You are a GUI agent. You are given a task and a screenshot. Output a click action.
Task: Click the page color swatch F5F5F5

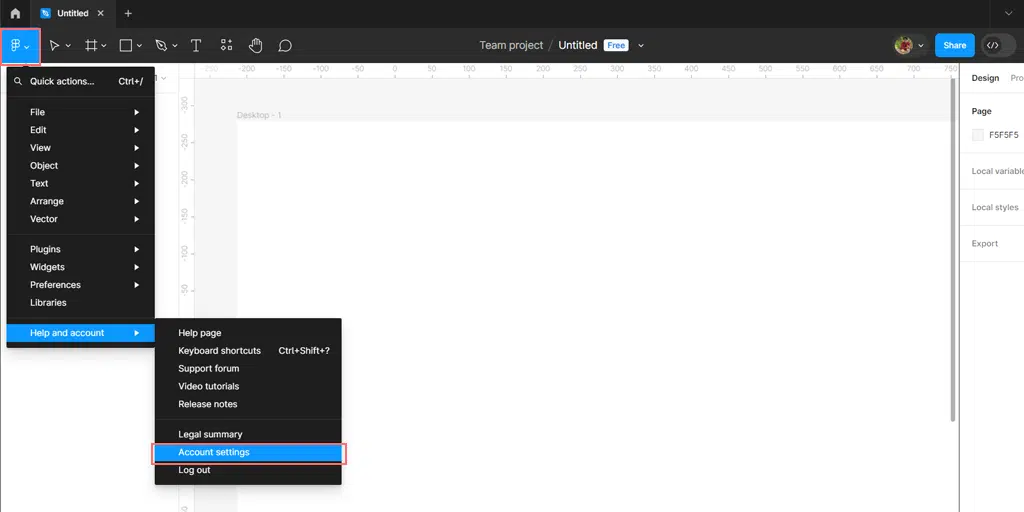coord(978,135)
